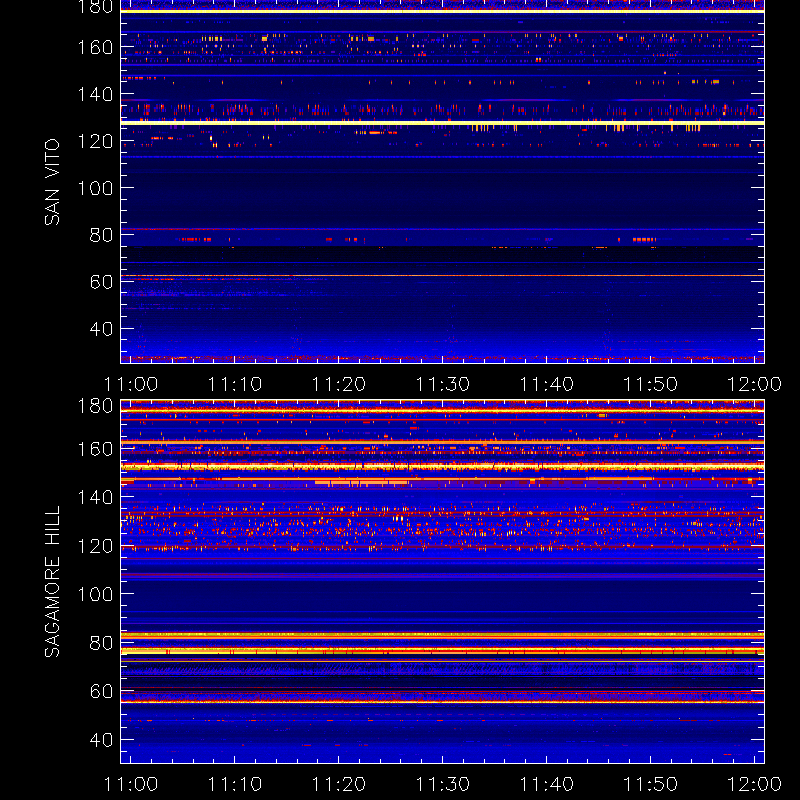
Task: Click the 80 tick on San Vito axis
Action: click(101, 235)
